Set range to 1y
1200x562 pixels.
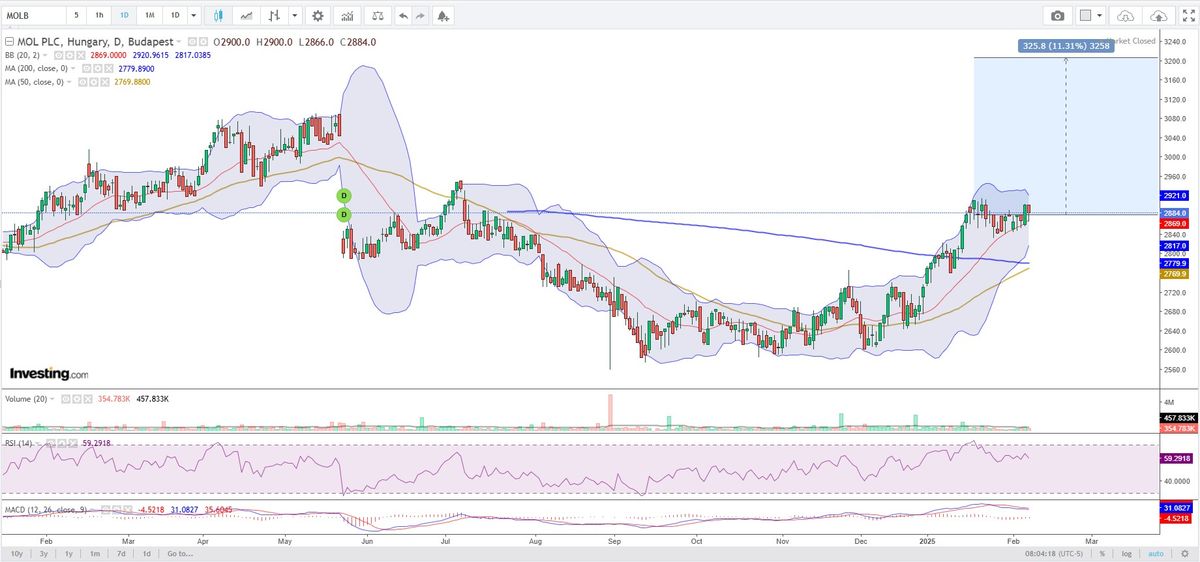coord(68,553)
